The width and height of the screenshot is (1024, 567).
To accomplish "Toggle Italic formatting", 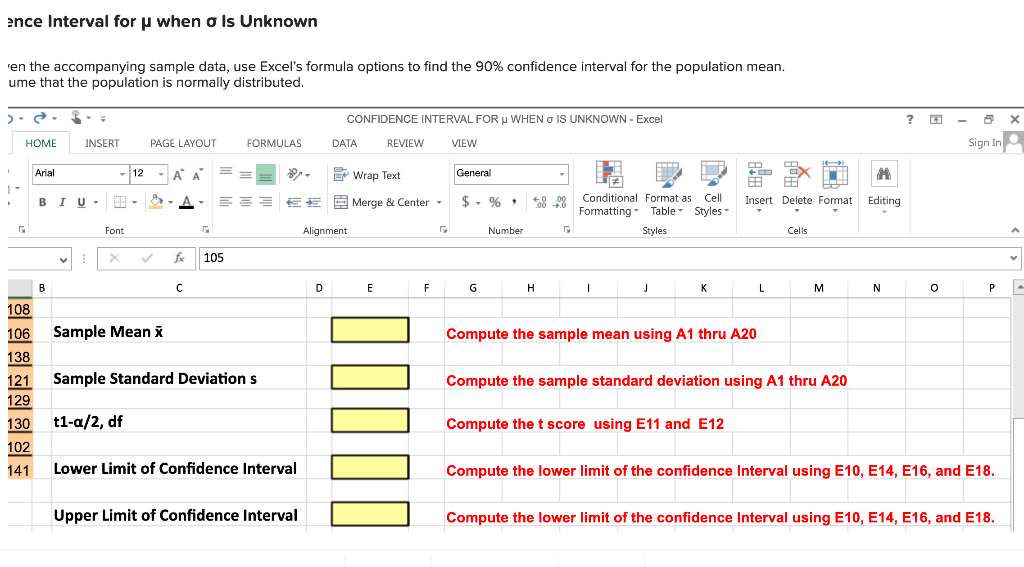I will [x=62, y=202].
